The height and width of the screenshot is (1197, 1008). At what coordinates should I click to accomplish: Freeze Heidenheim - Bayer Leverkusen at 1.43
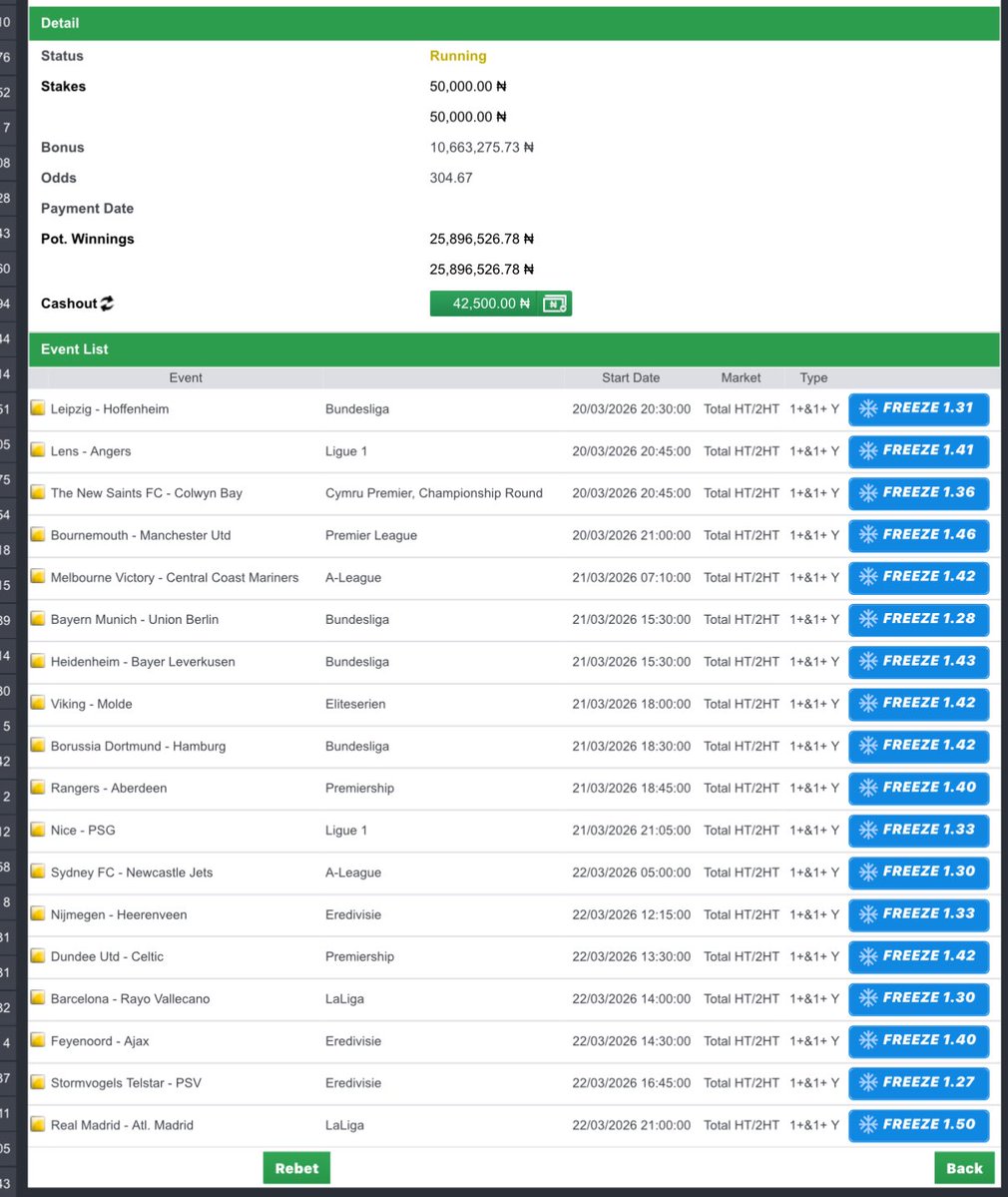coord(919,661)
